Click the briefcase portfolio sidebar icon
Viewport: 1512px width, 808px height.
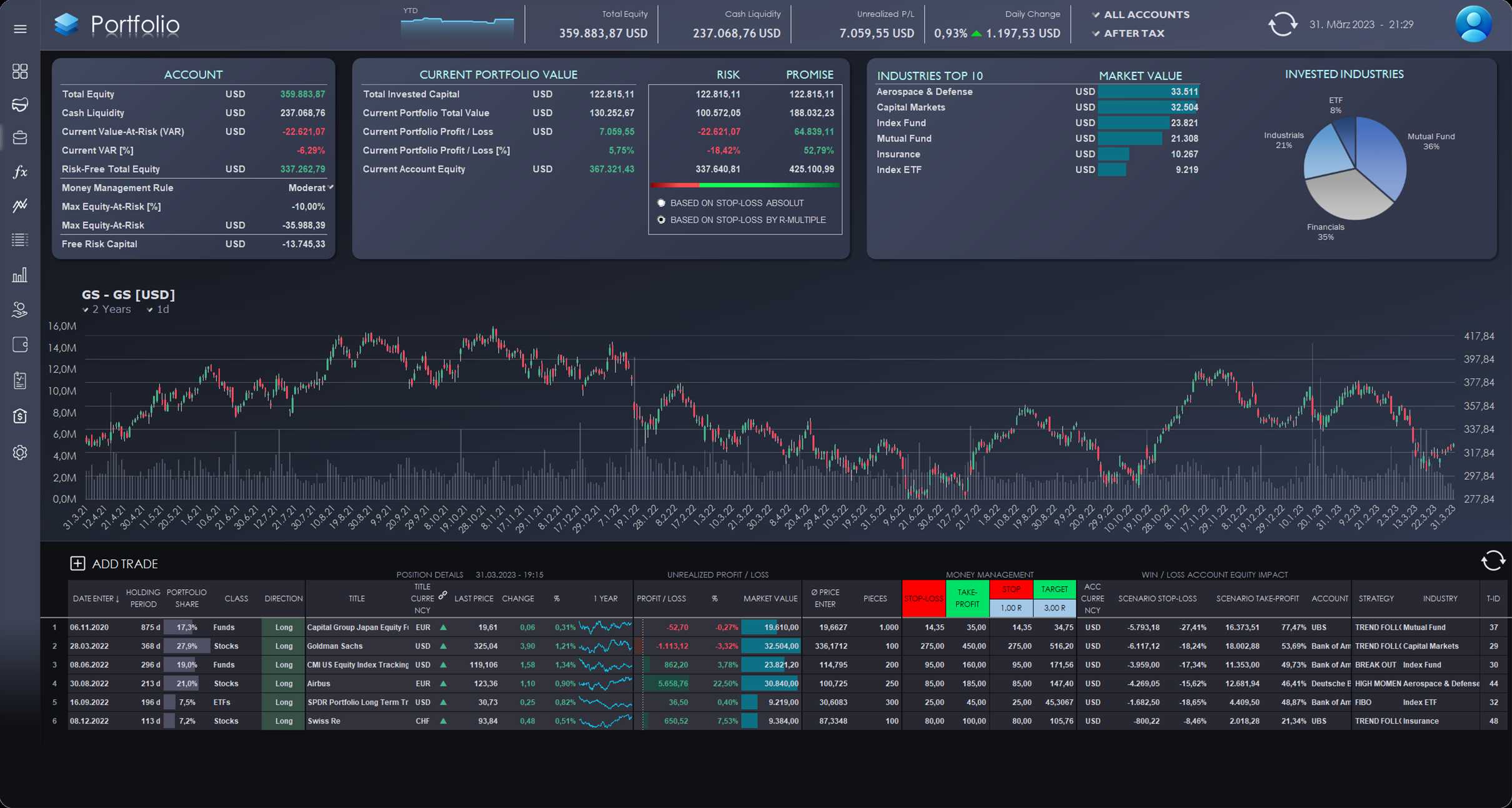pos(20,137)
